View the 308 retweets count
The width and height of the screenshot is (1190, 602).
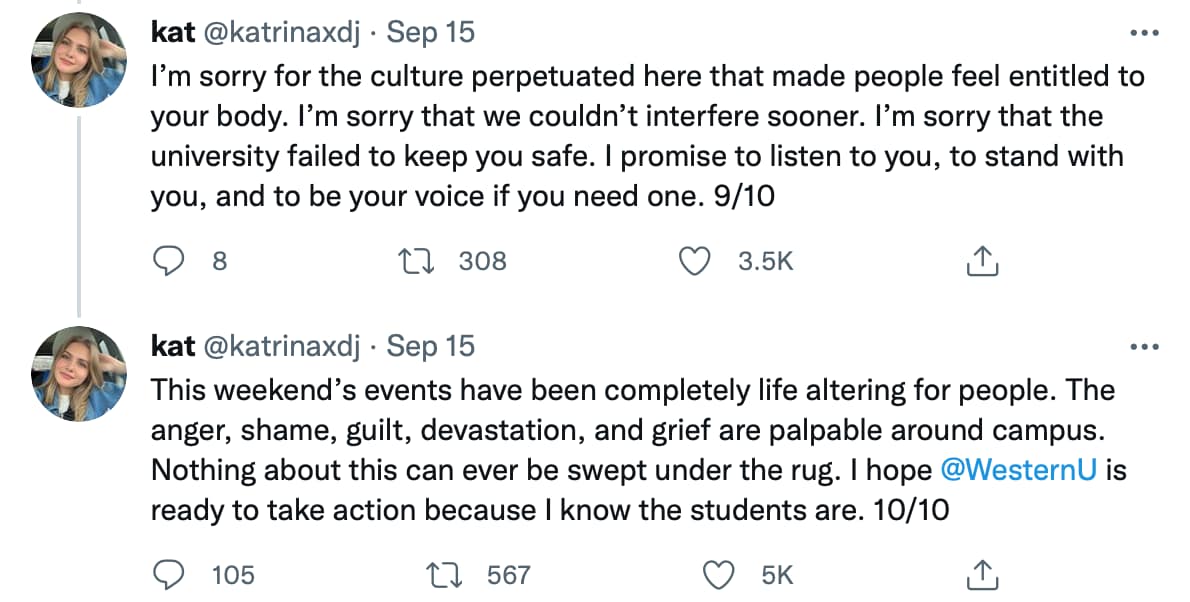coord(482,261)
